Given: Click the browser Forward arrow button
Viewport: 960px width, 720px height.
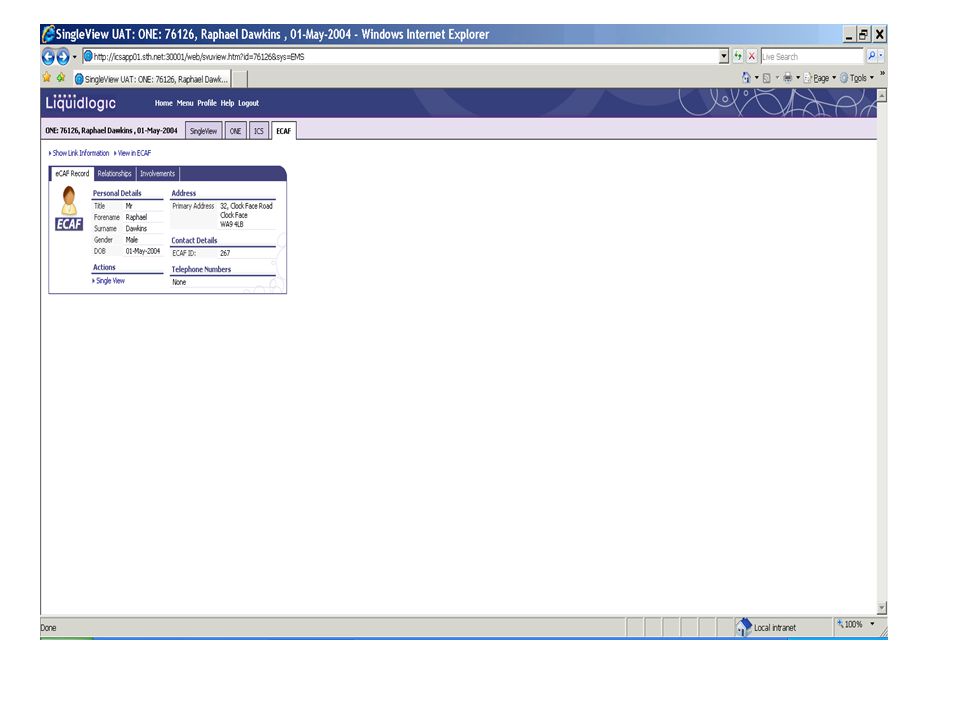Looking at the screenshot, I should [x=62, y=56].
